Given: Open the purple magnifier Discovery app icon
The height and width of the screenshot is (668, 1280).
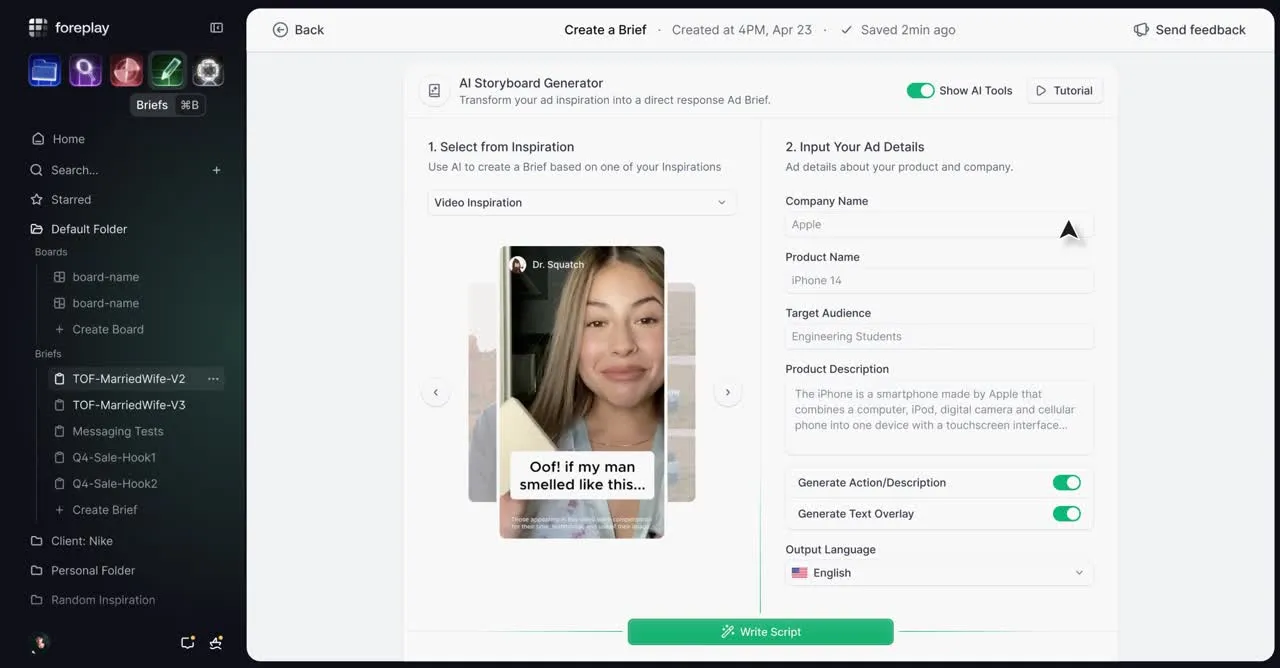Looking at the screenshot, I should [x=85, y=70].
